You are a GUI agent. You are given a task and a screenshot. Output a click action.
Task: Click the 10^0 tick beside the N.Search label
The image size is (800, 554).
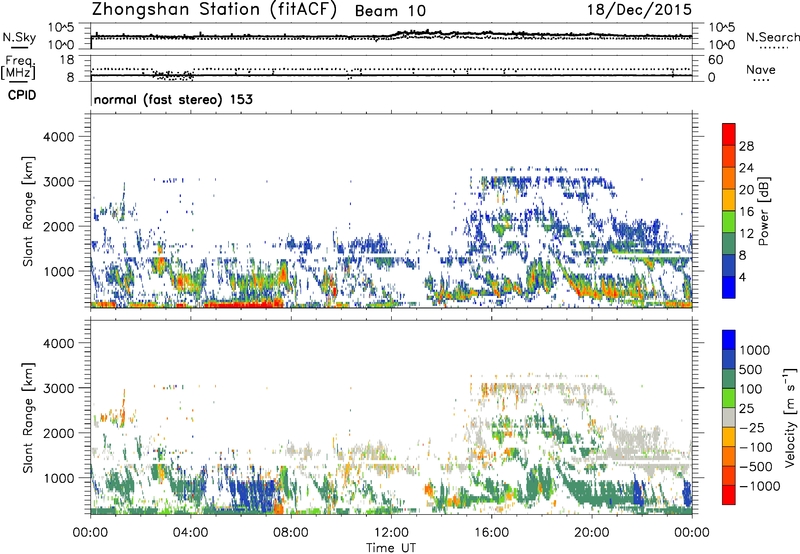[722, 45]
